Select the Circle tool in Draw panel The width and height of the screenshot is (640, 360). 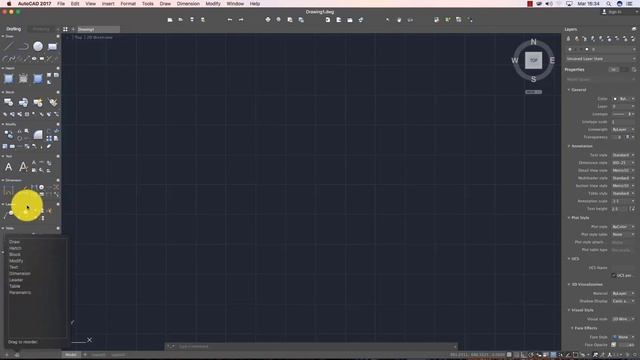pos(38,46)
